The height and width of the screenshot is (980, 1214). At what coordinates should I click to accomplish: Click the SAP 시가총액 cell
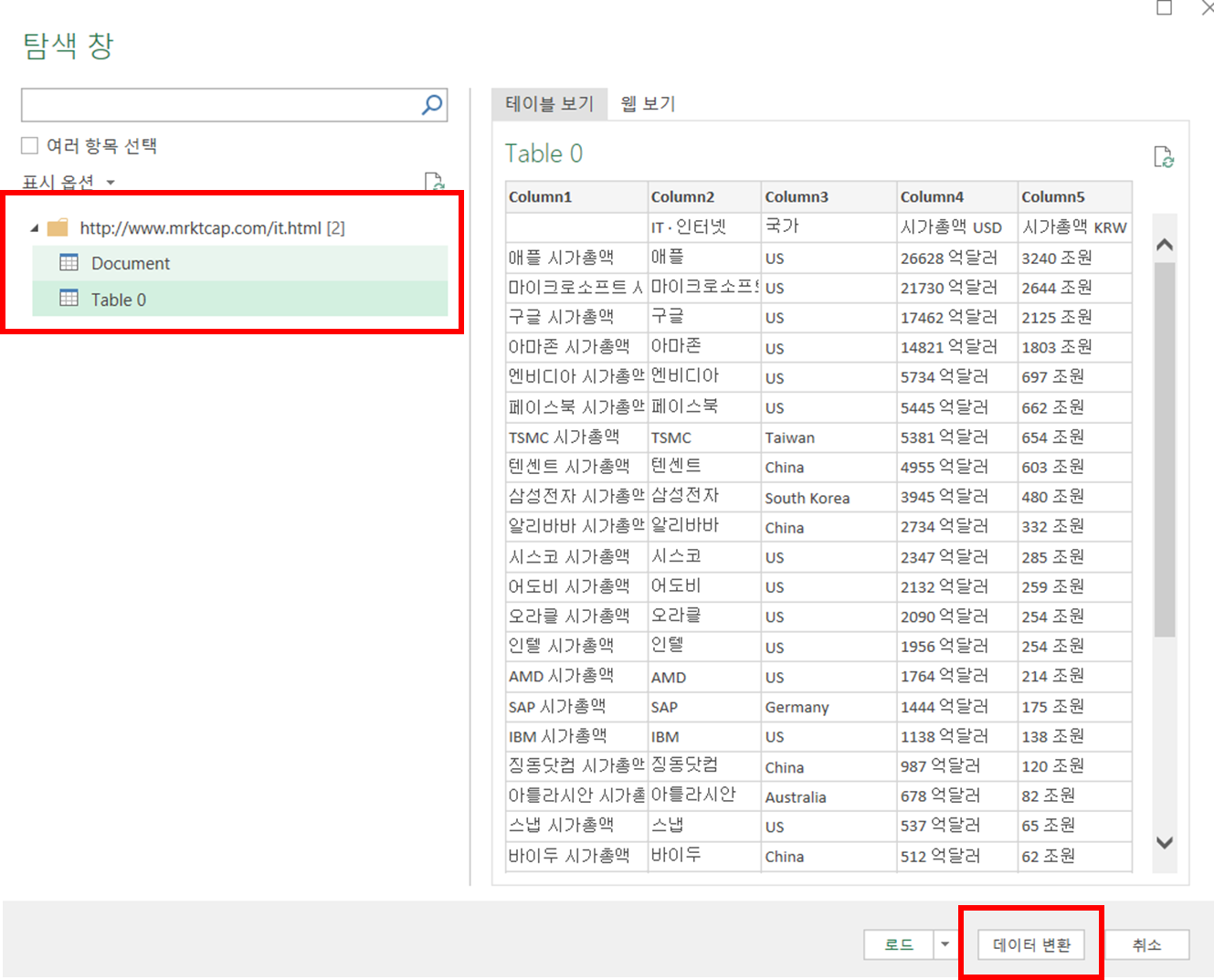[x=576, y=706]
